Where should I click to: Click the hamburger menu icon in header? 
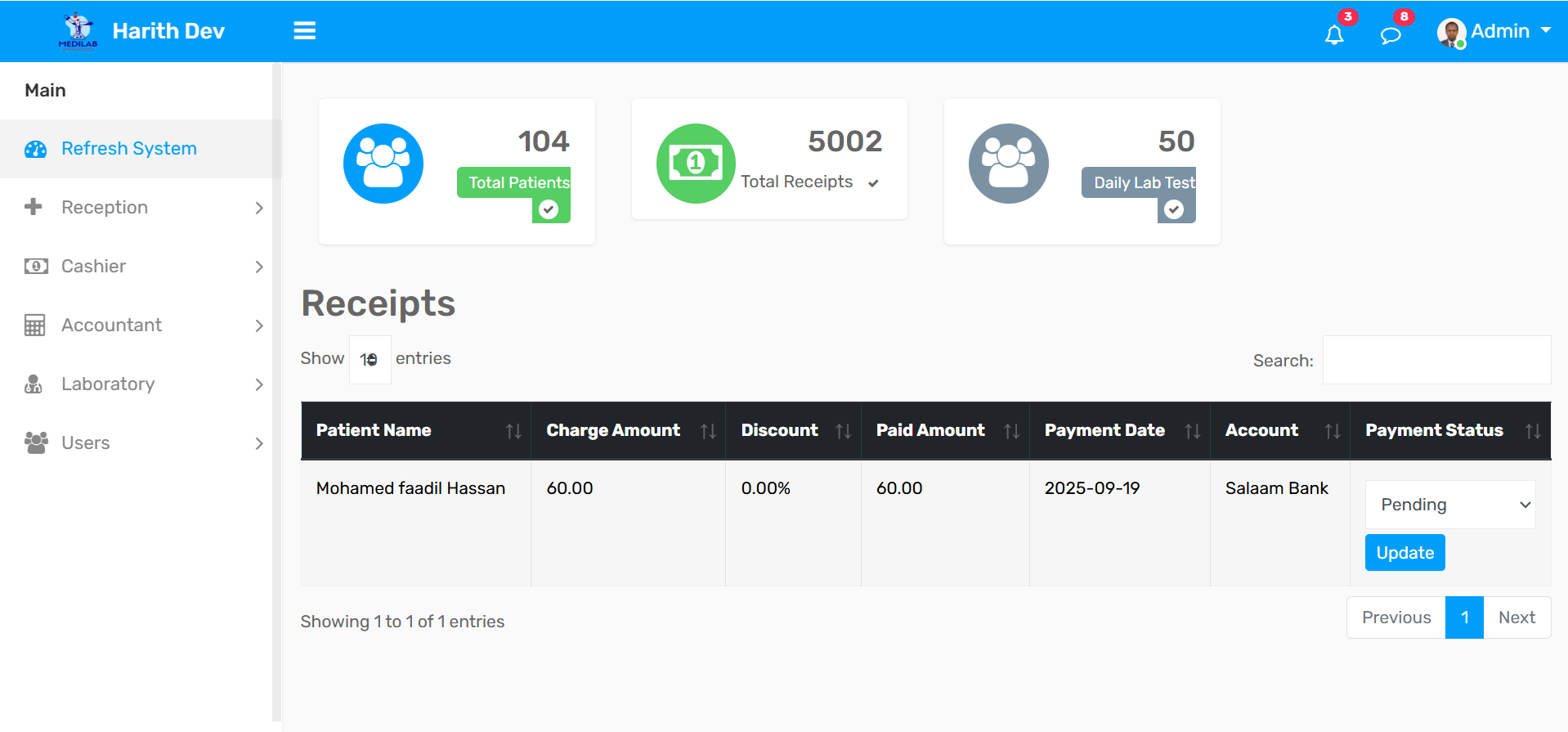pos(304,31)
